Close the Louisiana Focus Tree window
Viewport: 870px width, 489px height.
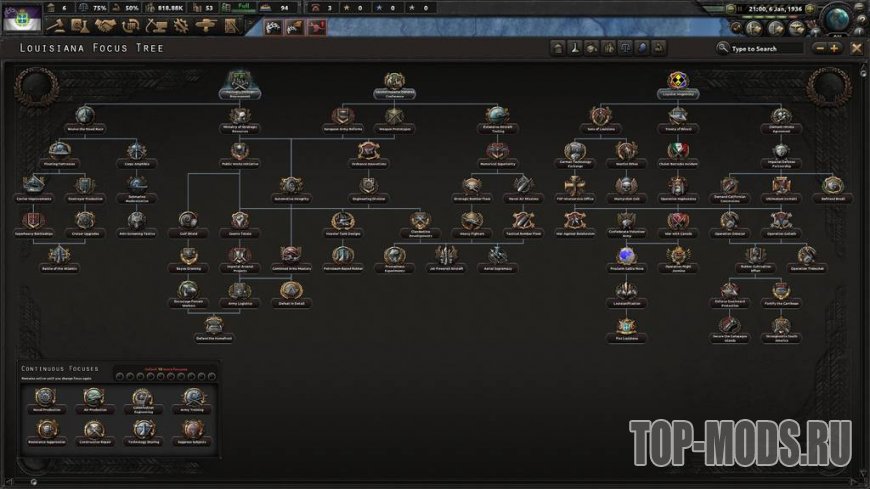tap(856, 48)
